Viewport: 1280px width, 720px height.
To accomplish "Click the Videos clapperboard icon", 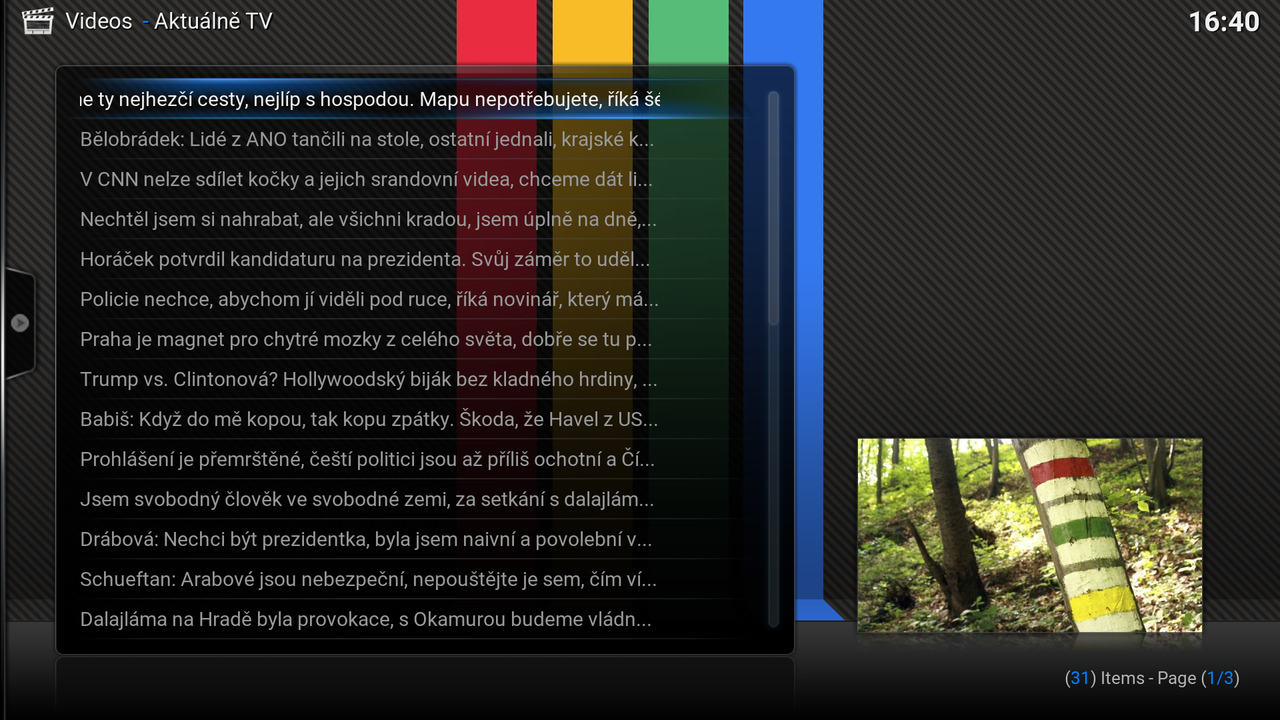I will [37, 21].
